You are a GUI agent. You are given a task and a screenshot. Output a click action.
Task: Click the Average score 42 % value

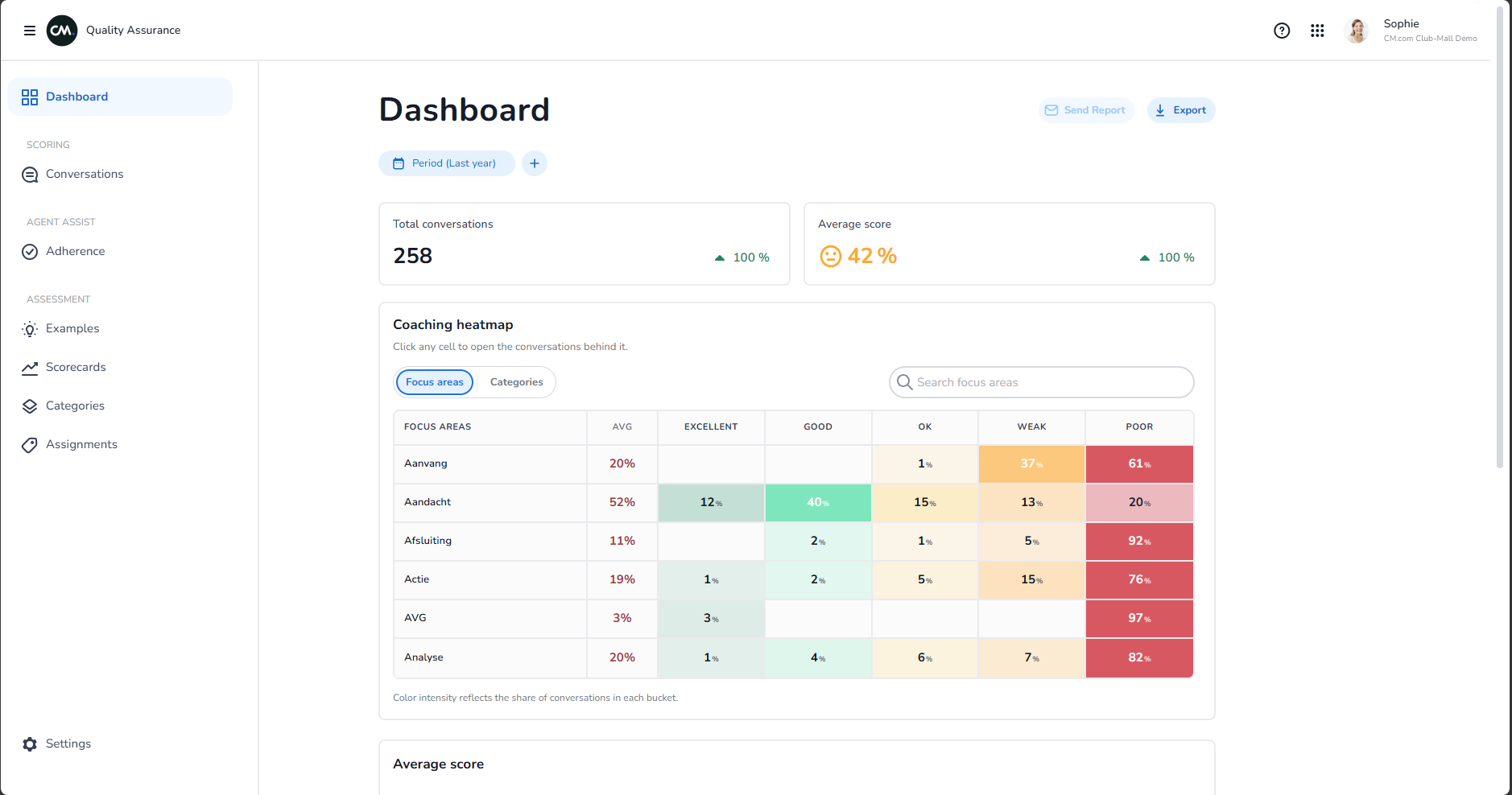tap(872, 256)
